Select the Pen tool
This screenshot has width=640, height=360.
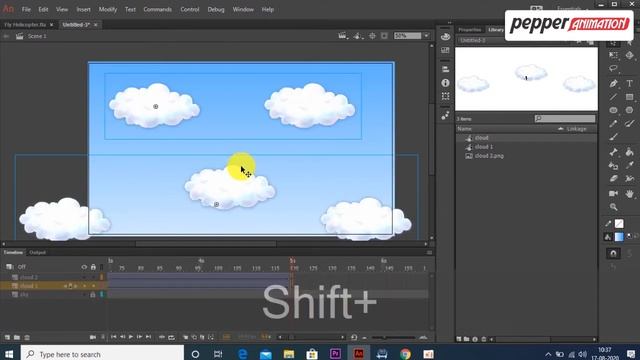coord(613,83)
